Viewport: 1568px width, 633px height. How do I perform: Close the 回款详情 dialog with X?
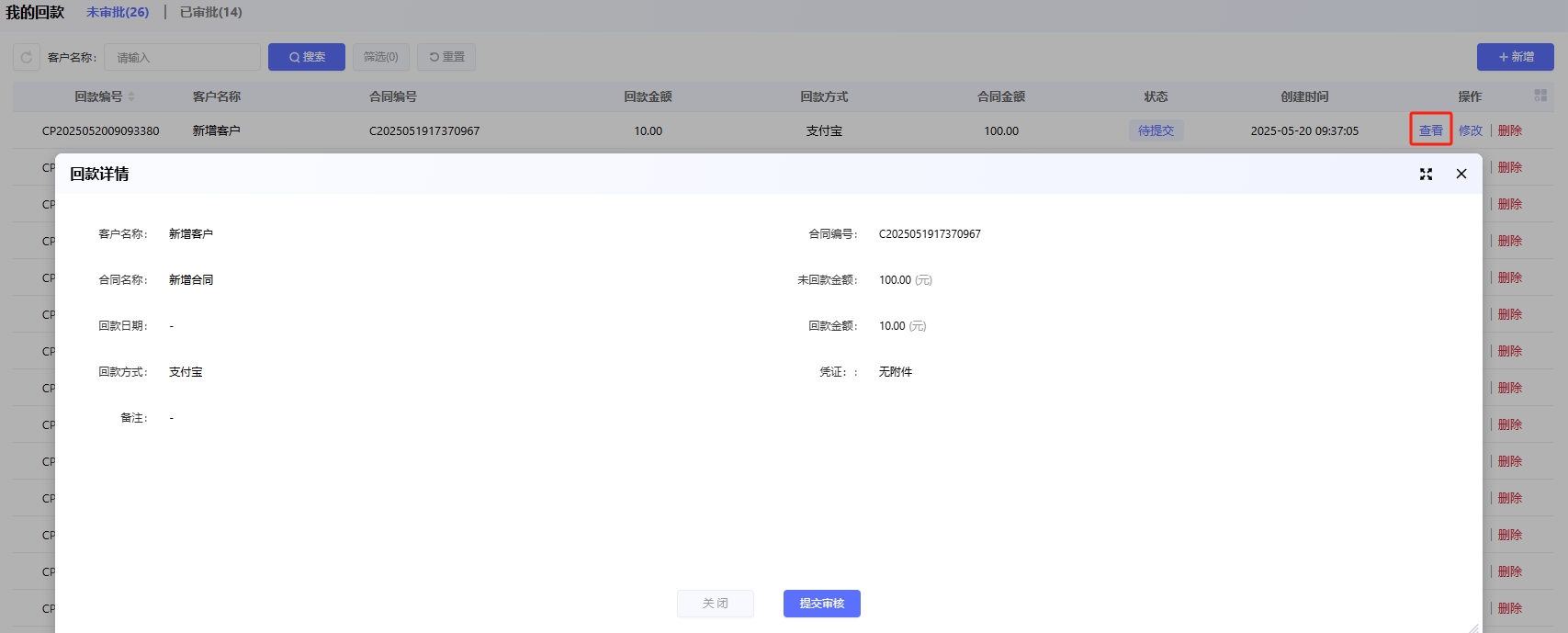tap(1461, 174)
